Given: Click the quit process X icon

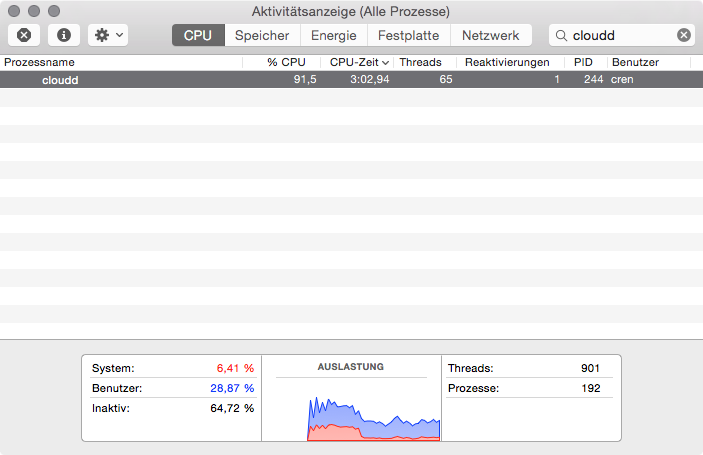Looking at the screenshot, I should (x=24, y=35).
